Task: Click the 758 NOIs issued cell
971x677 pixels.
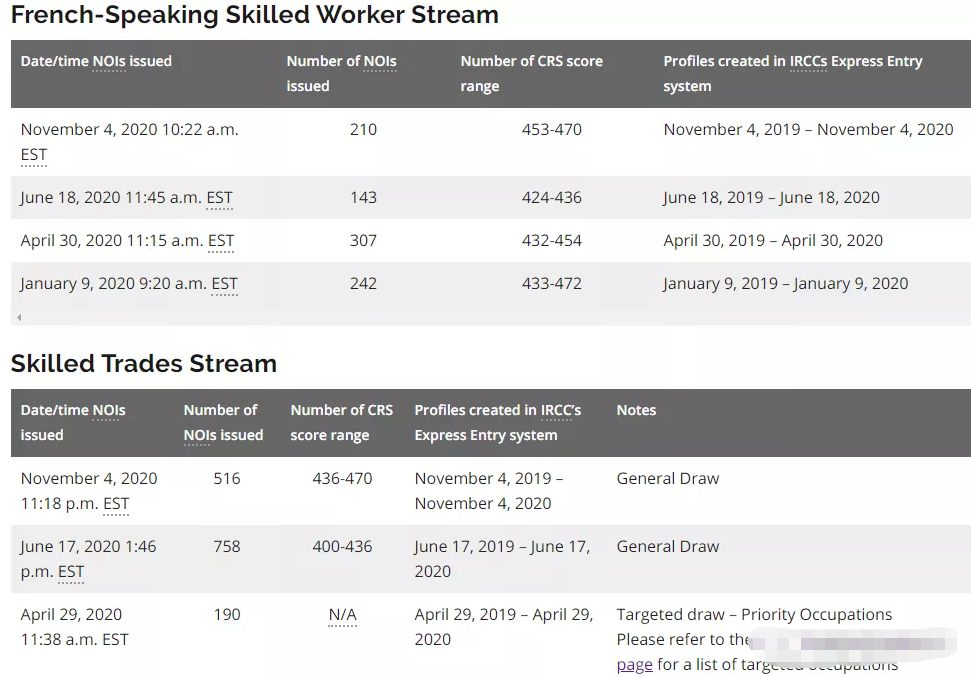Action: pos(227,547)
